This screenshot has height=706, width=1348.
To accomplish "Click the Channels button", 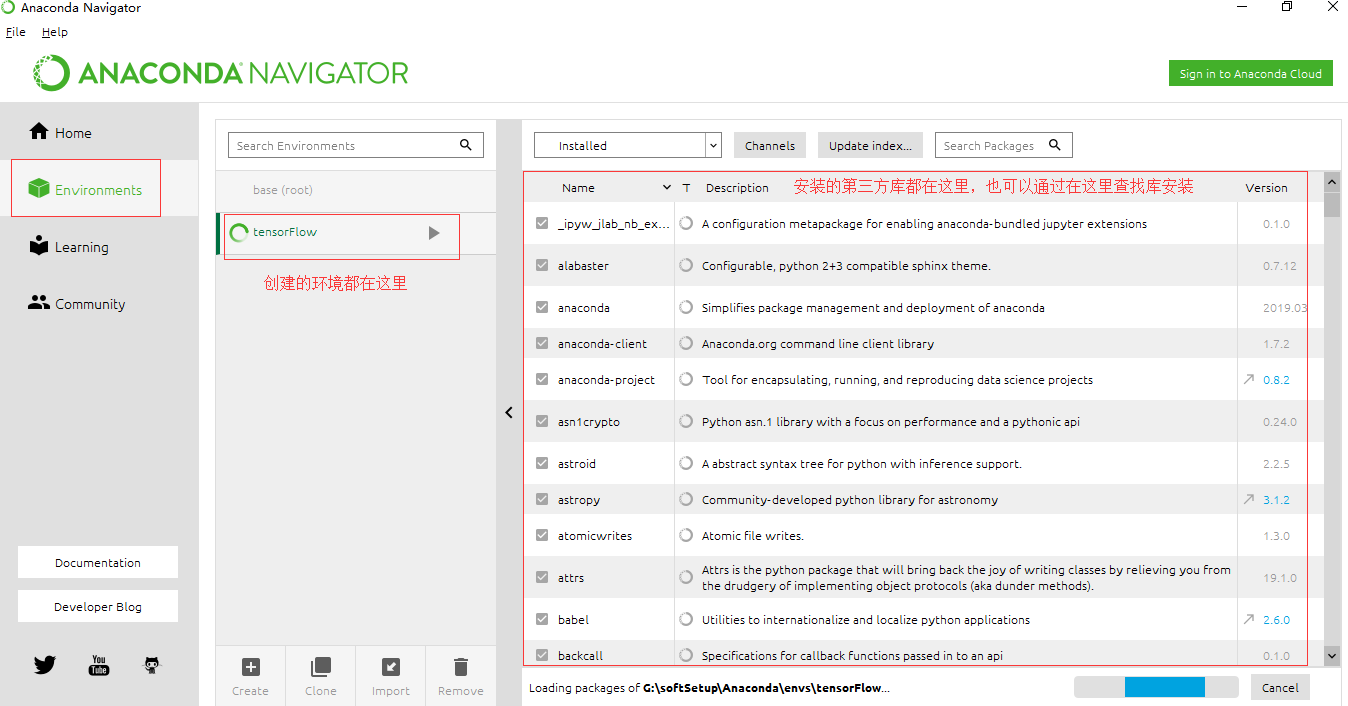I will tap(770, 145).
